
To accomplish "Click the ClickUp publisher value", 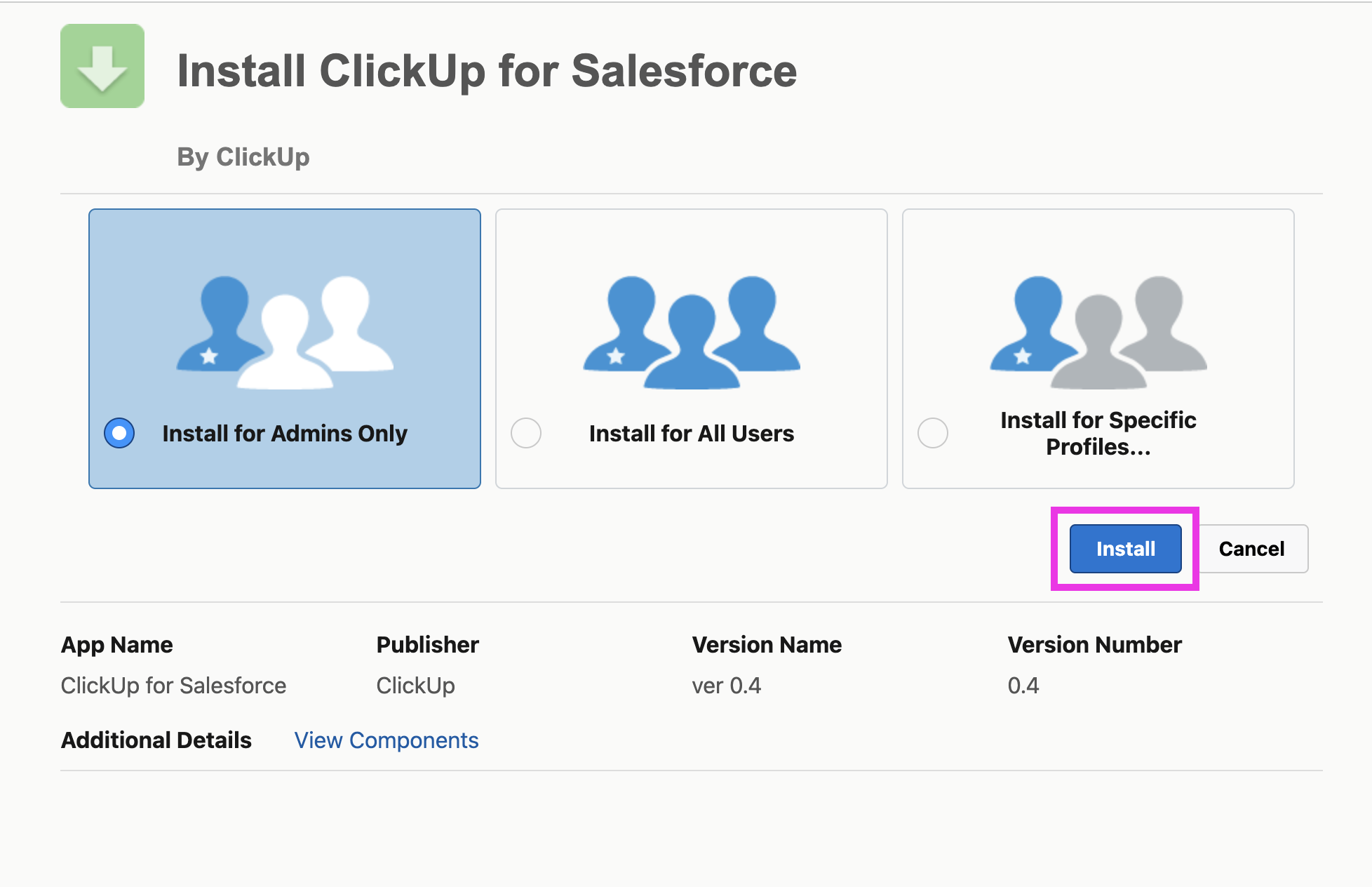I will tap(416, 686).
